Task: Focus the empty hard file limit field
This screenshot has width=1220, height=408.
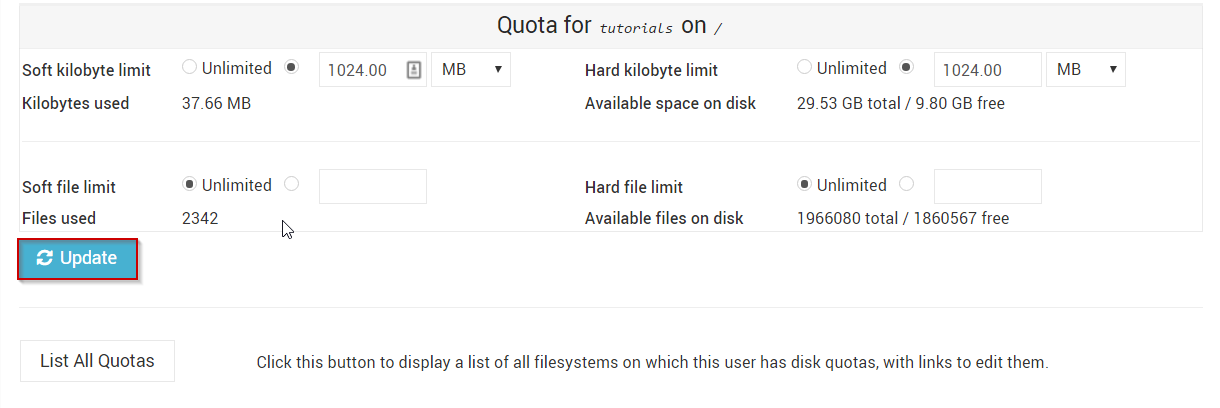Action: (988, 187)
